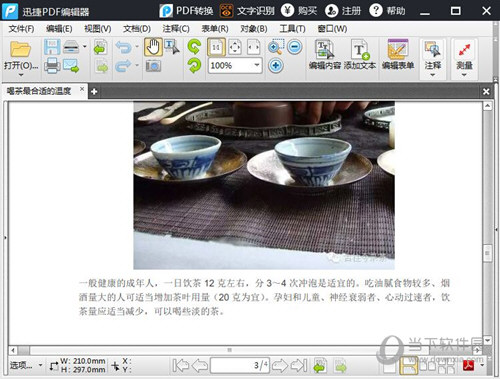Image resolution: width=500 pixels, height=379 pixels.
Task: Click 编辑内容 edit content tool
Action: tap(324, 54)
